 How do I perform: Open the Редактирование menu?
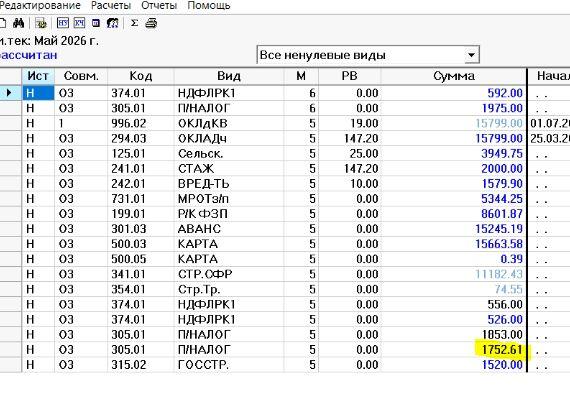(x=40, y=5)
